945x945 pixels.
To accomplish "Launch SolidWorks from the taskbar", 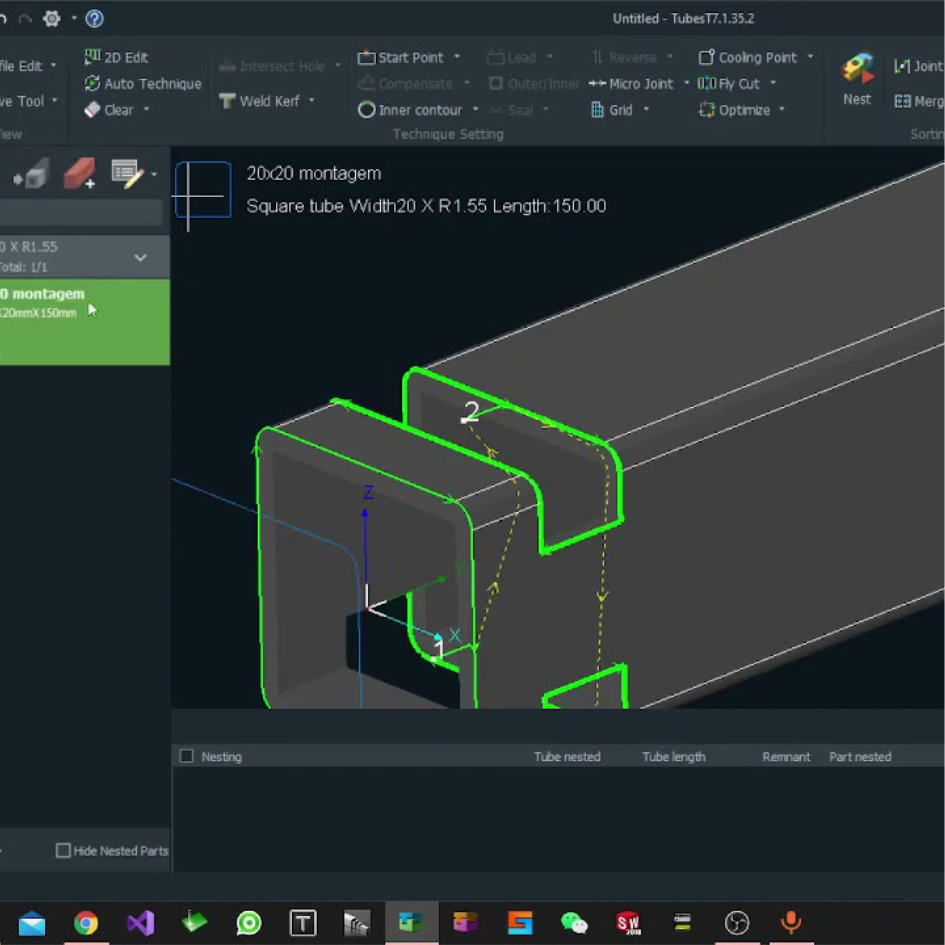I will 628,922.
